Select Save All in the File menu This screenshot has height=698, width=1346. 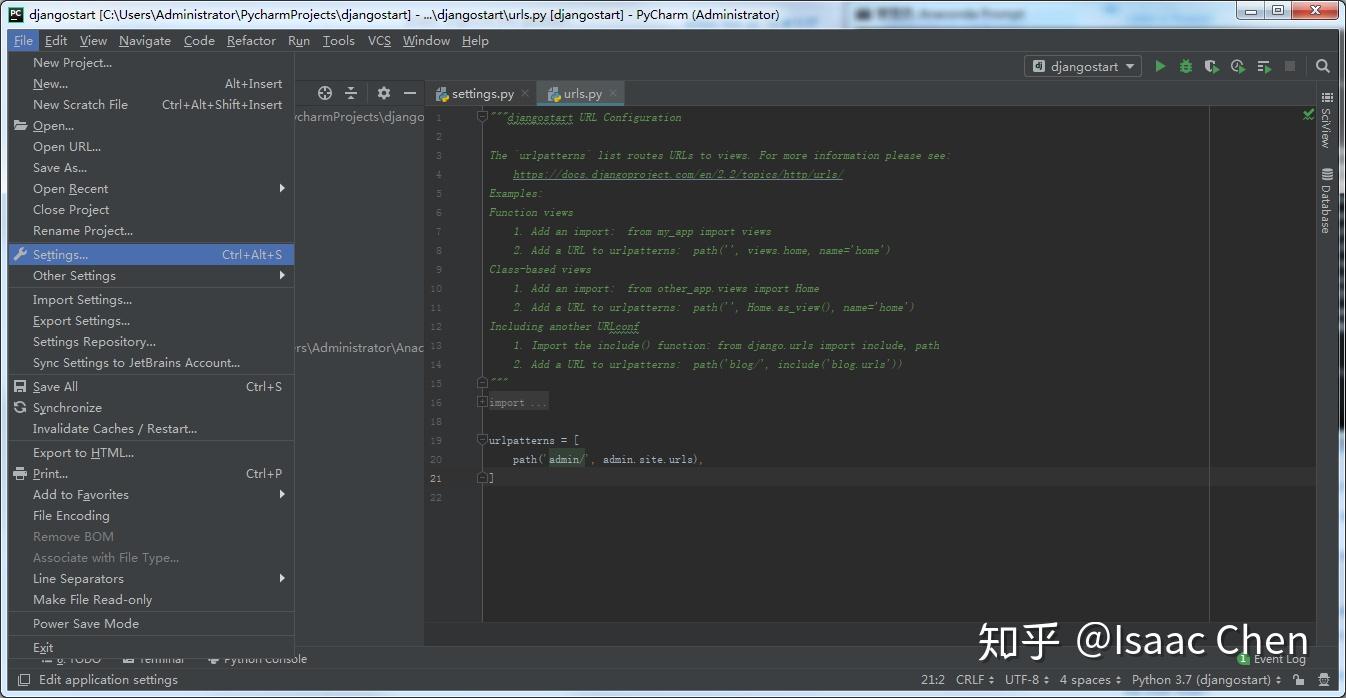point(151,387)
